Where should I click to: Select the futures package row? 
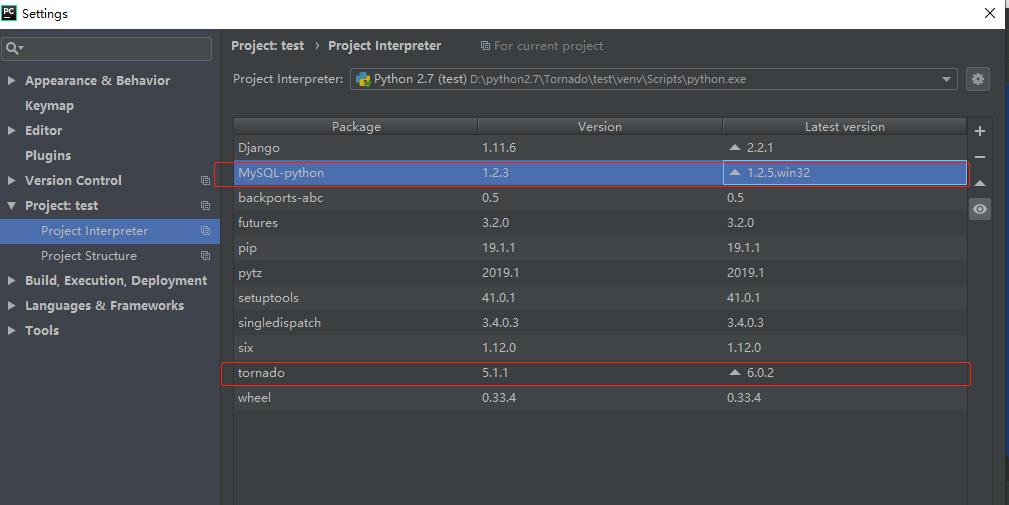[600, 223]
